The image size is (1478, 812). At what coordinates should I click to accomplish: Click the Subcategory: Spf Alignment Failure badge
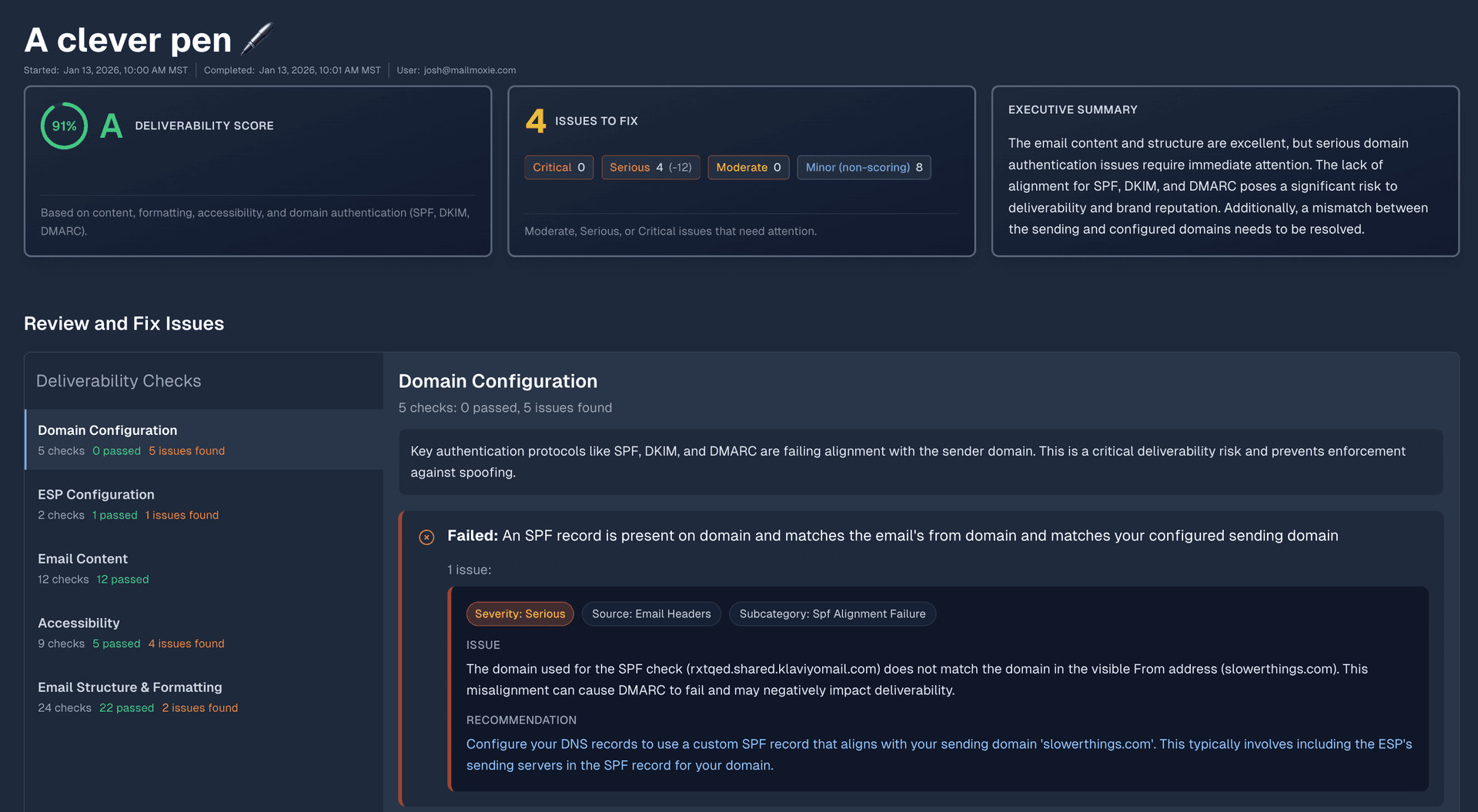831,613
